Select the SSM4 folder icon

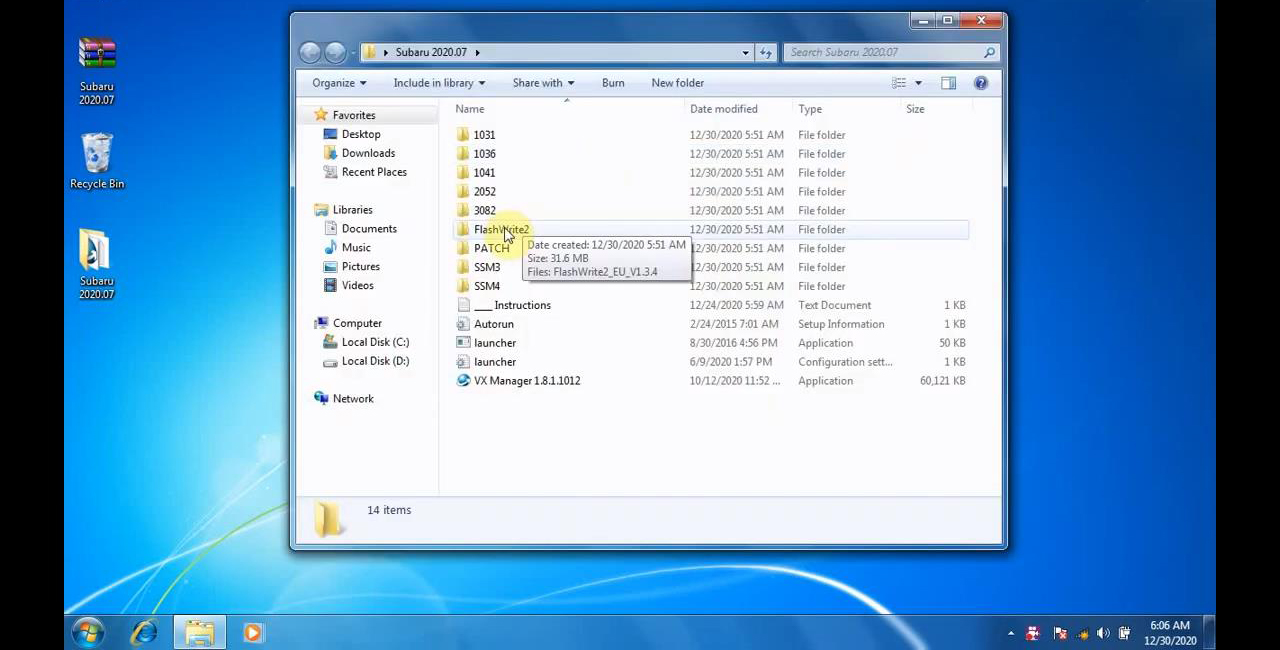pos(463,286)
